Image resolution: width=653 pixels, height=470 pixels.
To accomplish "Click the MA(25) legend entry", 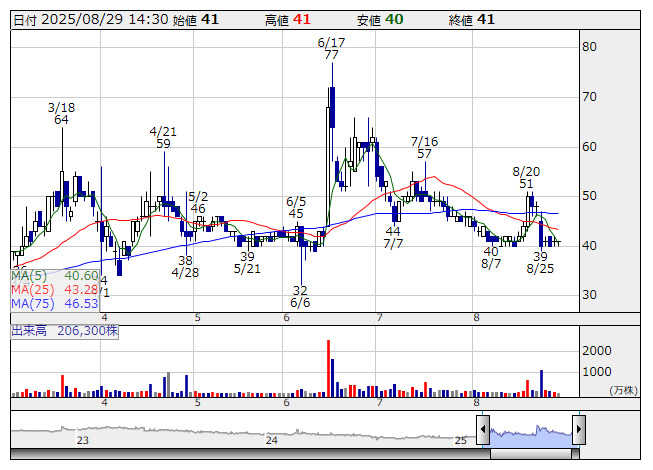I will click(x=55, y=290).
